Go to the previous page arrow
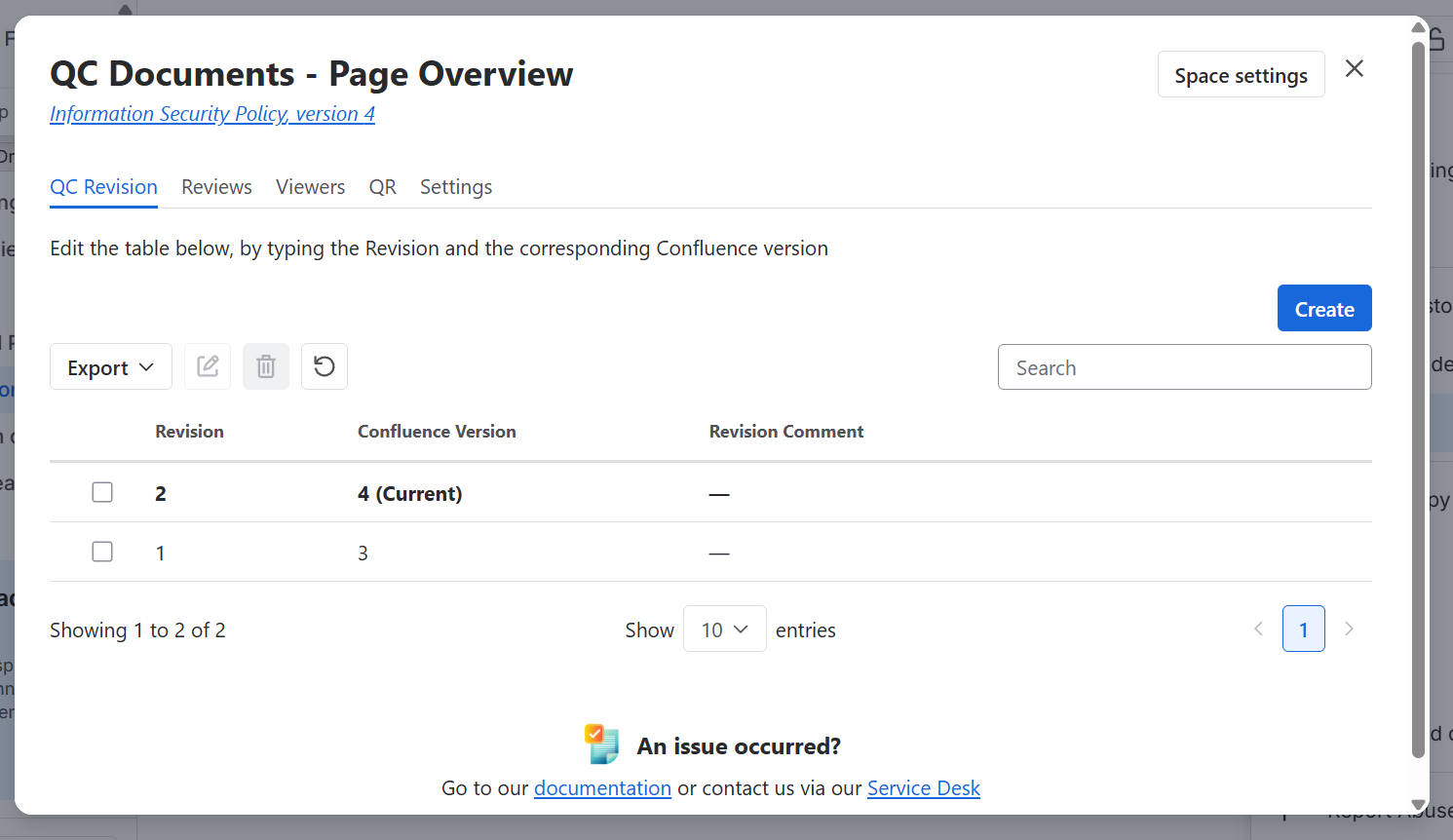 [1258, 629]
